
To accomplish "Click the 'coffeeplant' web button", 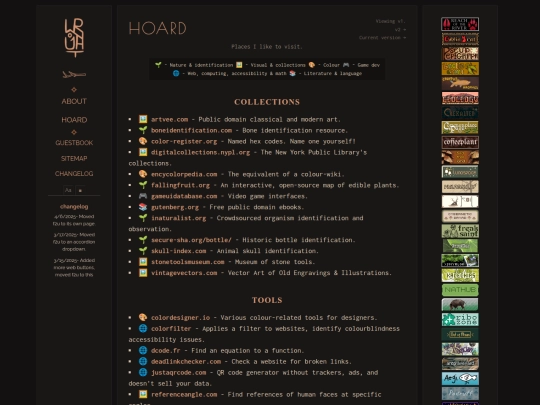I will 460,142.
